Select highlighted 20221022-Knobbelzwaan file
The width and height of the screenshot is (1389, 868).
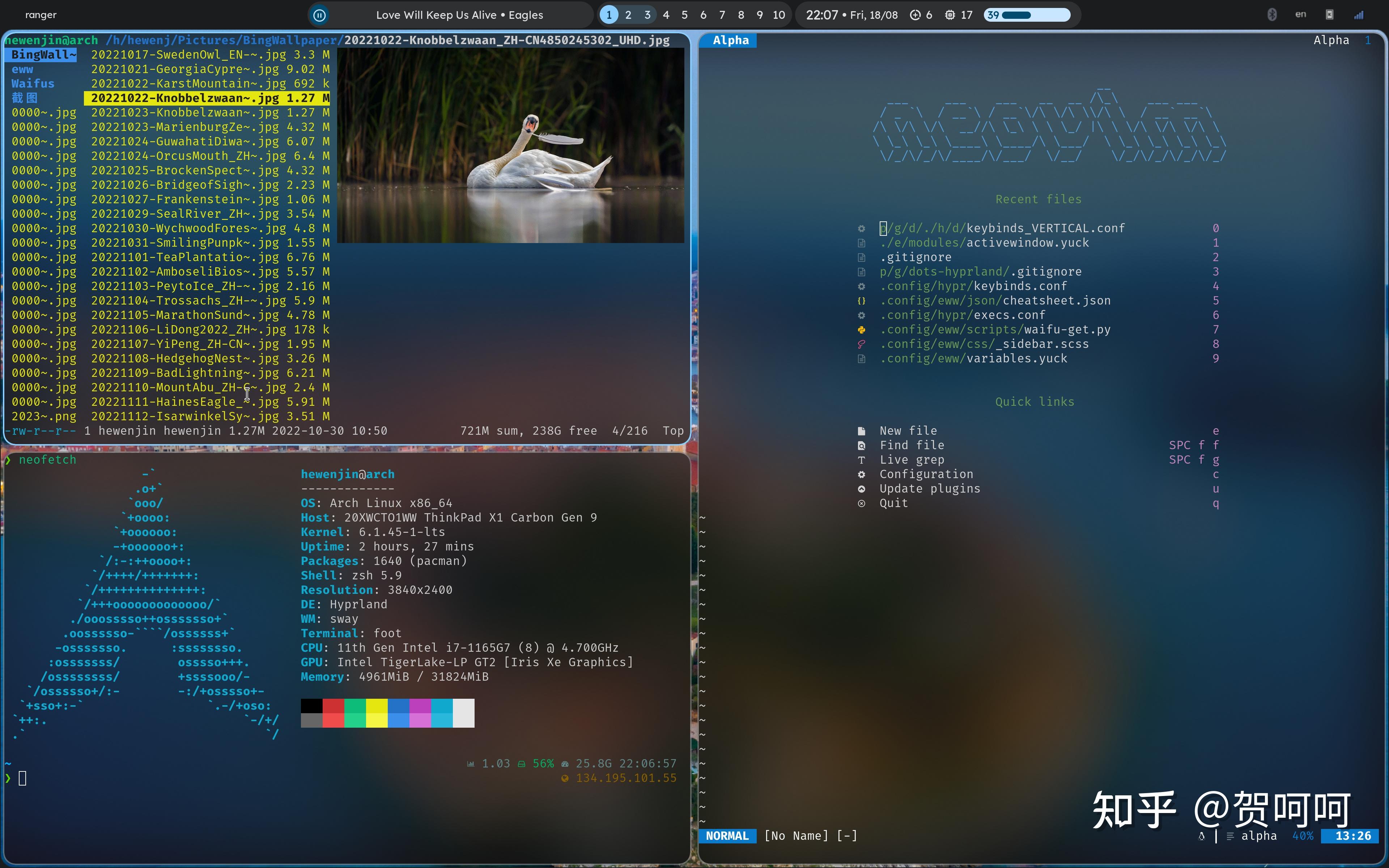coord(207,98)
